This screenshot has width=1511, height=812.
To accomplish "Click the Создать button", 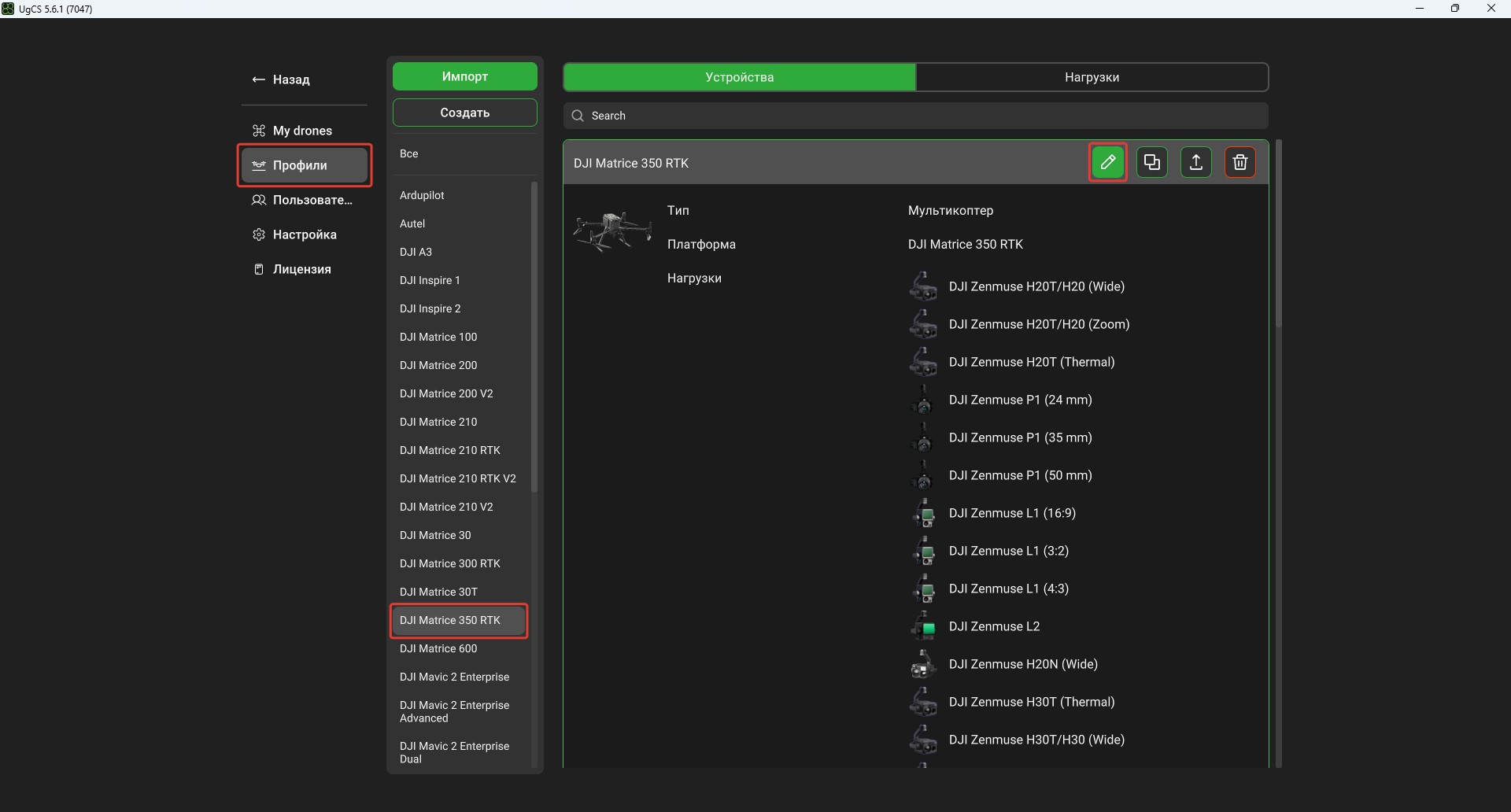I will click(465, 113).
